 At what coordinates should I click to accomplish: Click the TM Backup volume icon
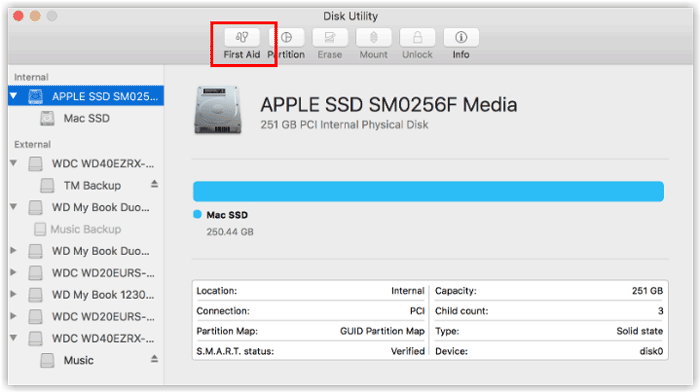coord(47,185)
